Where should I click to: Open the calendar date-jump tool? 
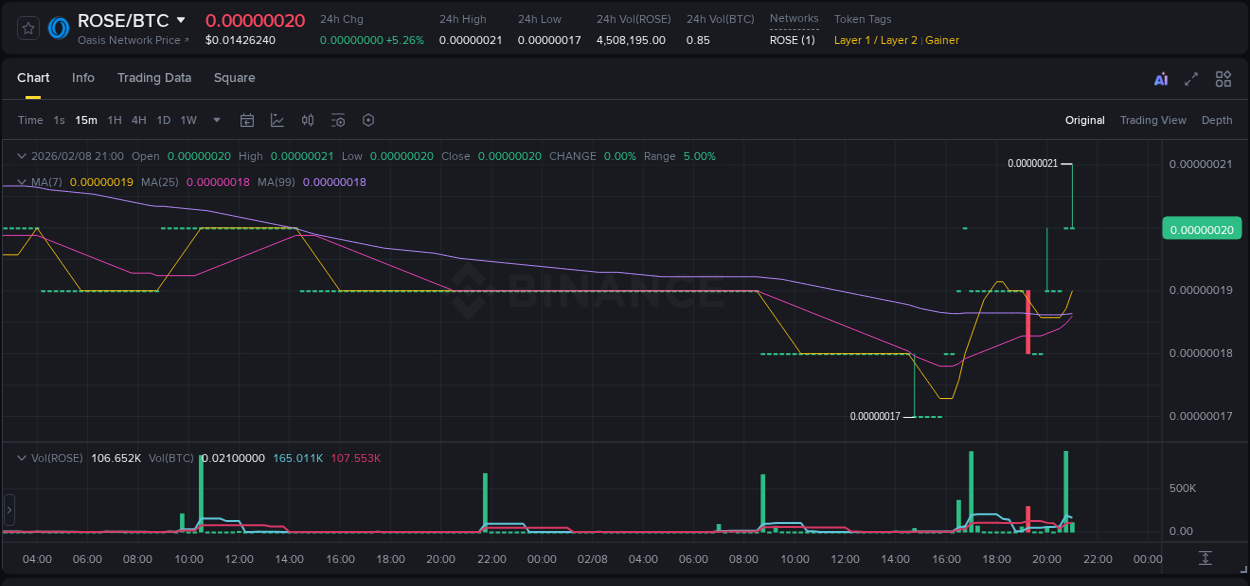click(247, 120)
